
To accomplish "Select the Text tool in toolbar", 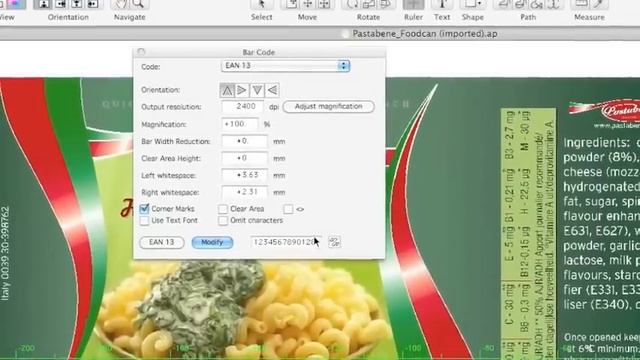I will click(442, 4).
